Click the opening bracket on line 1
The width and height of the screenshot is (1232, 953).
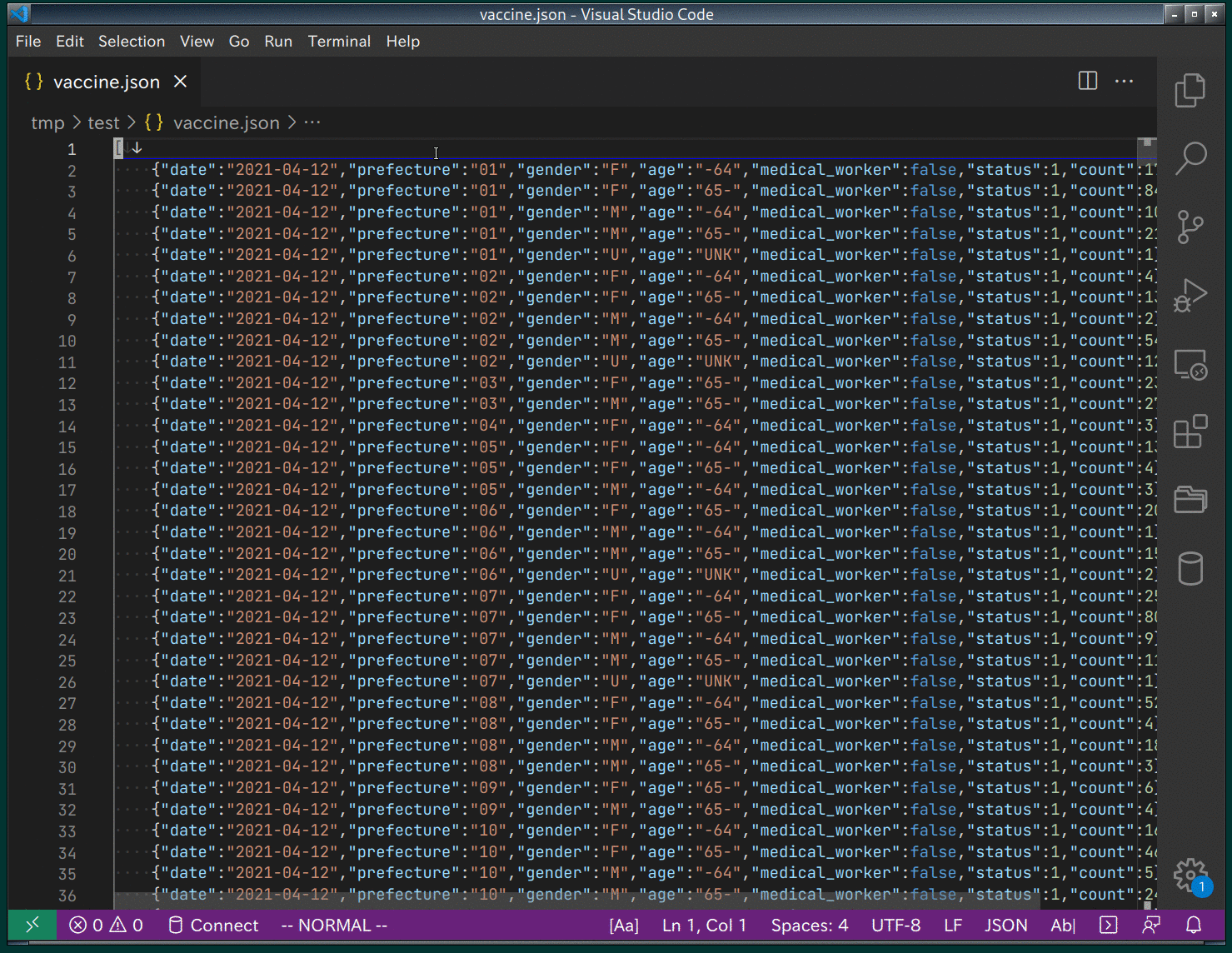pyautogui.click(x=118, y=148)
